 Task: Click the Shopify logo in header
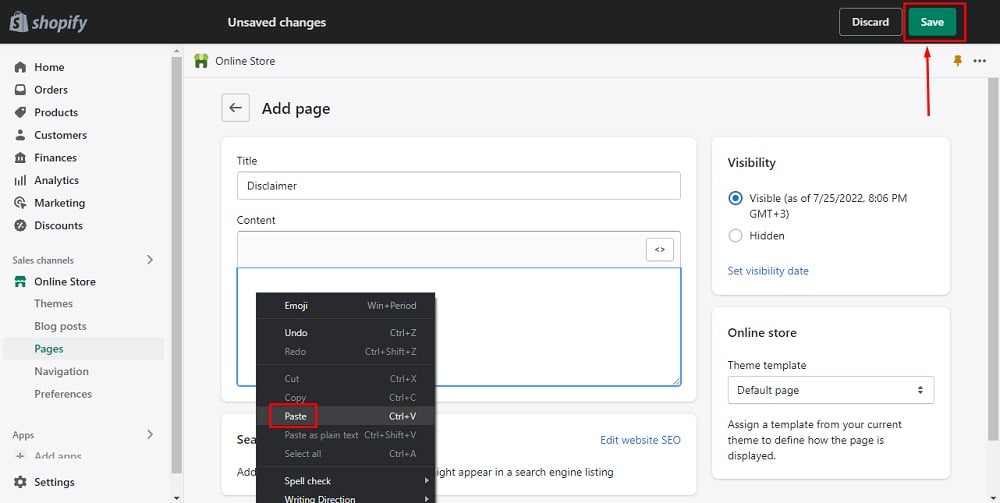48,22
